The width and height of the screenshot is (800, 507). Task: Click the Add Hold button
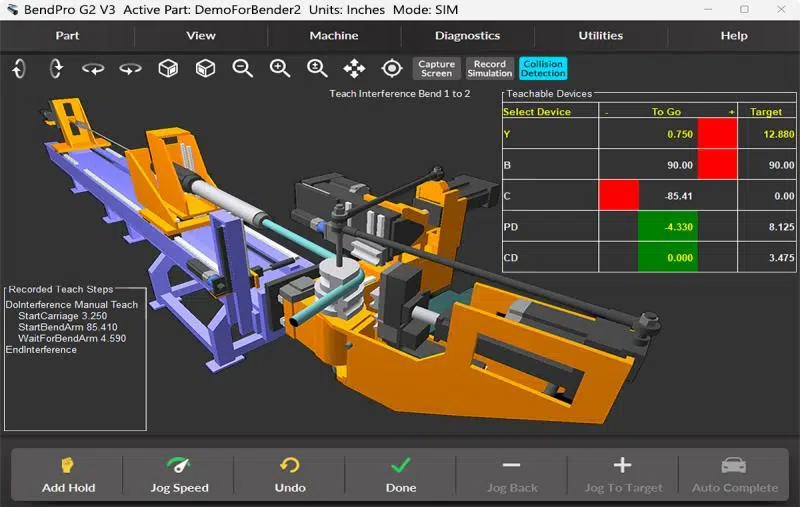[68, 475]
